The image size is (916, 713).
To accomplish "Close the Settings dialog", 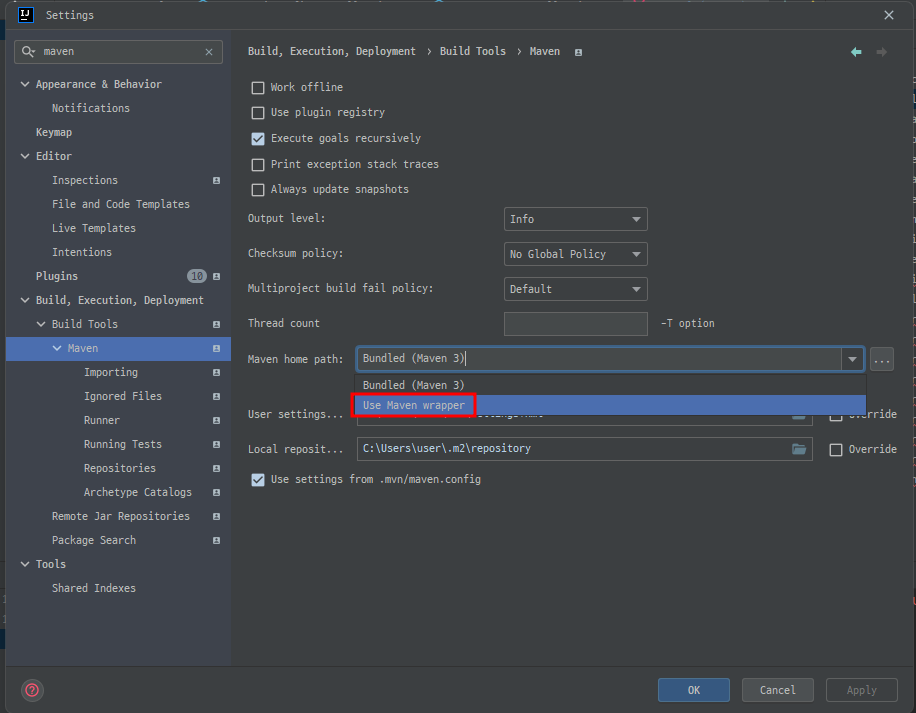I will click(x=889, y=15).
